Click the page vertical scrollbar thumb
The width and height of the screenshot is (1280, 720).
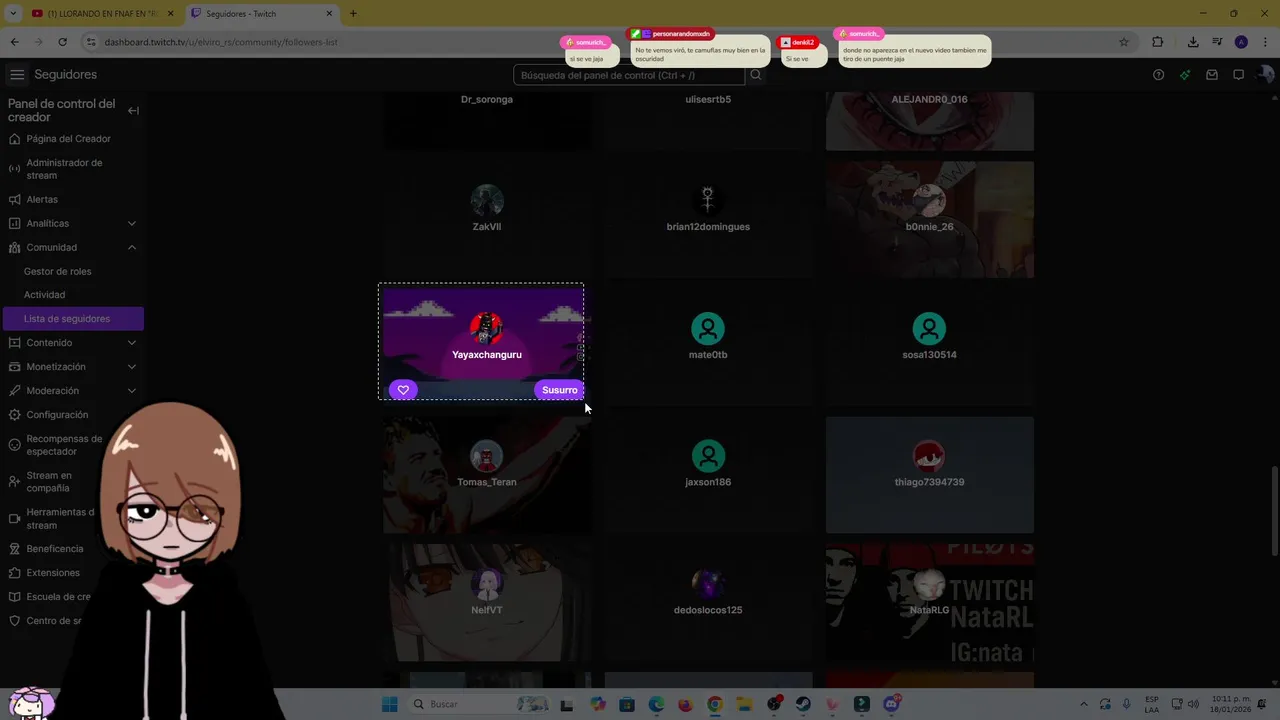pyautogui.click(x=1274, y=511)
